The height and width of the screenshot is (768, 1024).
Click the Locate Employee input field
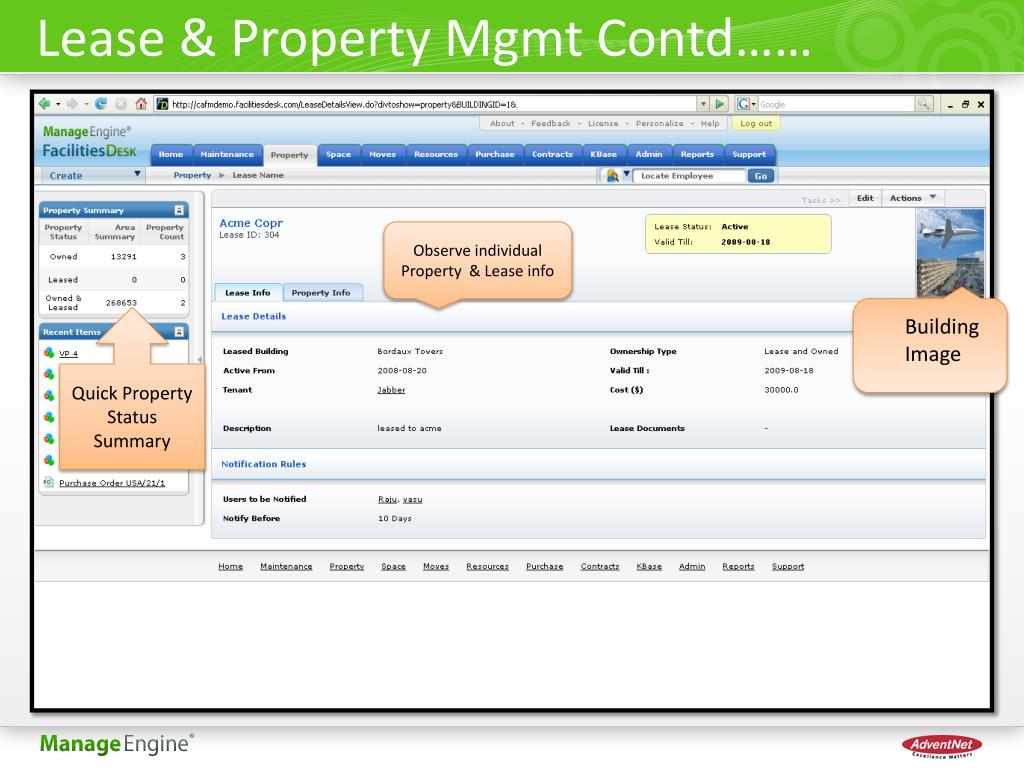point(689,176)
